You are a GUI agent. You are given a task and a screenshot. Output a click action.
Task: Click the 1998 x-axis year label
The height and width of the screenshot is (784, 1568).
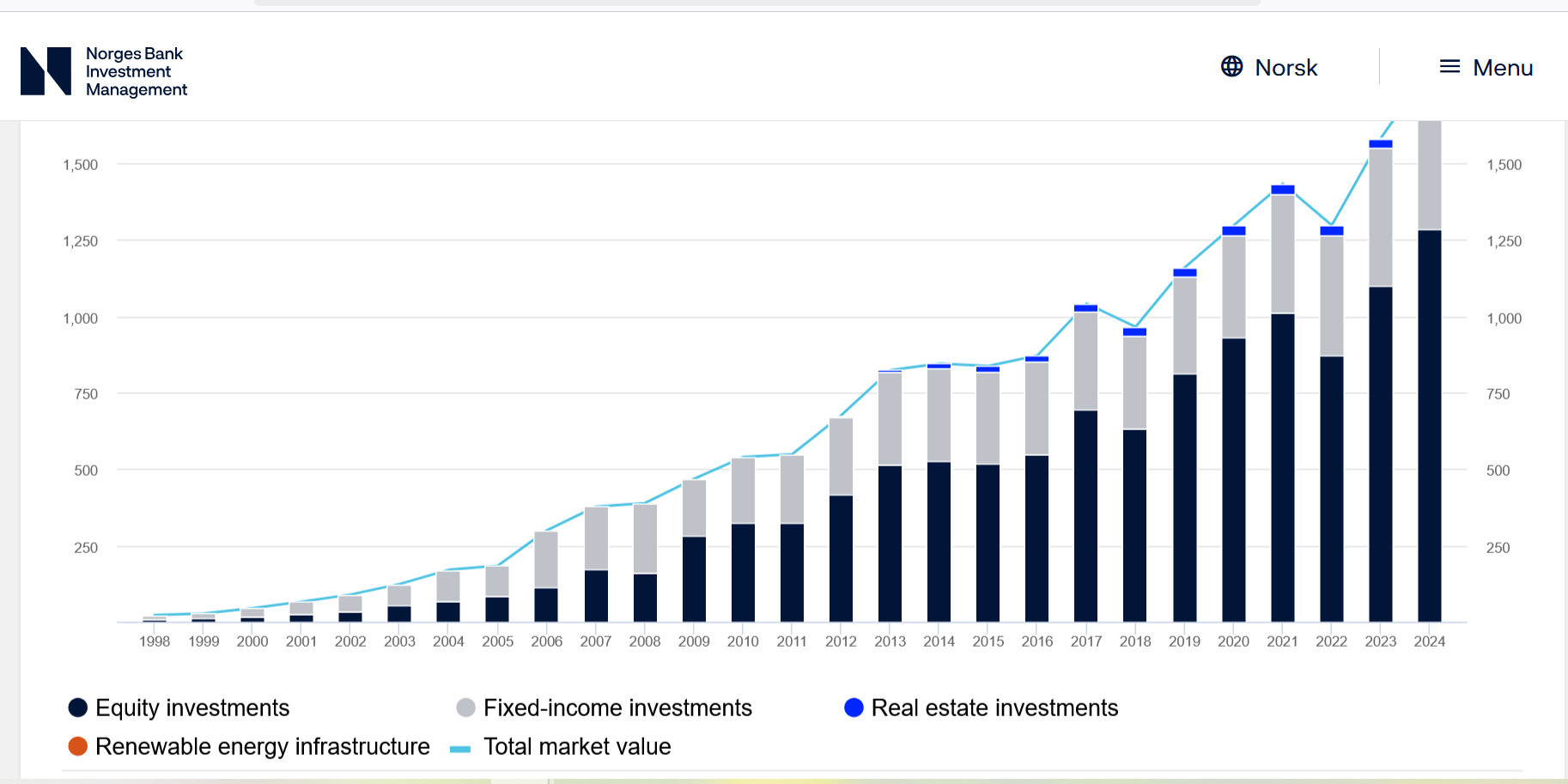[x=155, y=641]
